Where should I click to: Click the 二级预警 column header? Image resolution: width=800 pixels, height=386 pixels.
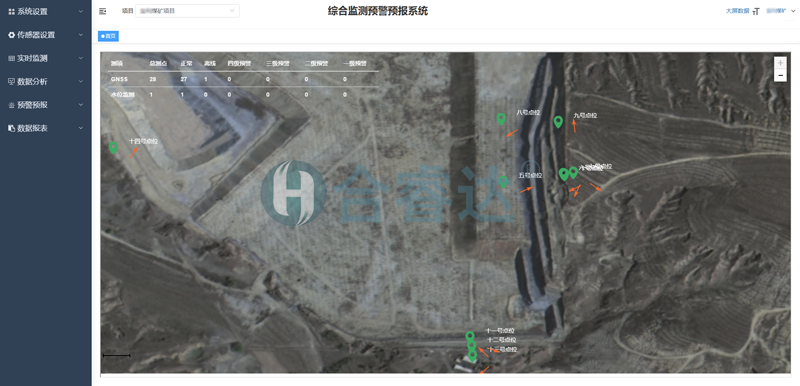click(x=316, y=64)
